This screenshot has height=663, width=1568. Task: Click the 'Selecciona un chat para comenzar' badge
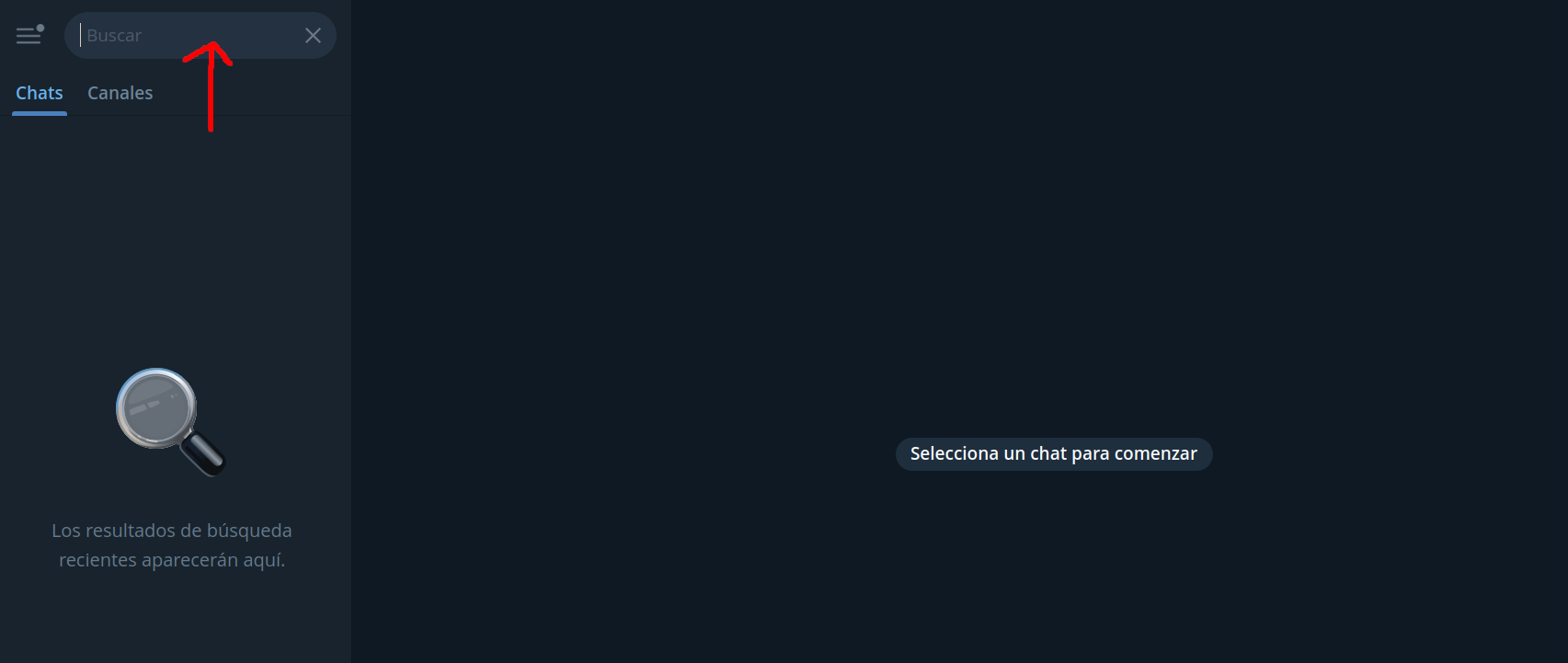coord(1054,454)
